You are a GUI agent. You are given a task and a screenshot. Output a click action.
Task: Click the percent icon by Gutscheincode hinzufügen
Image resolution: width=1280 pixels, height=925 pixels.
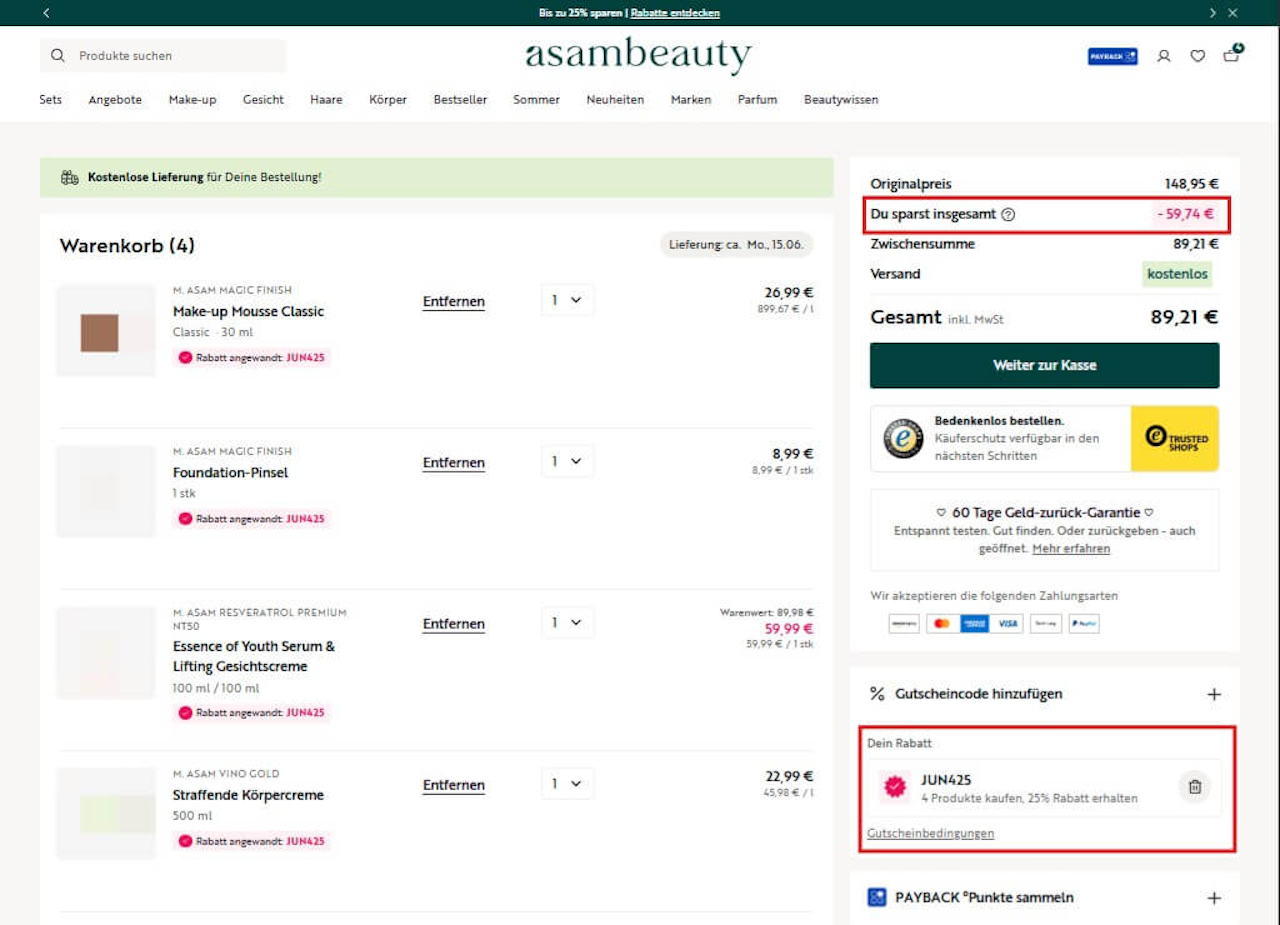[x=877, y=694]
